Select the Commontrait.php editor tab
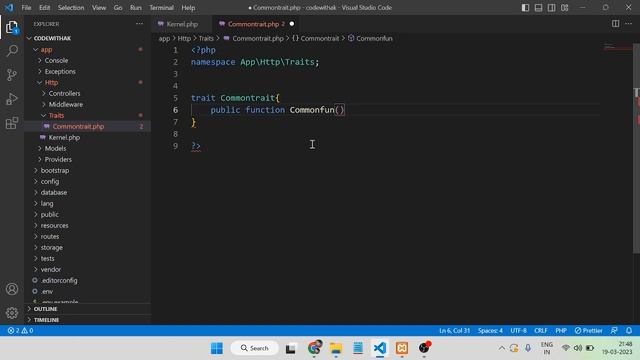 click(x=256, y=24)
